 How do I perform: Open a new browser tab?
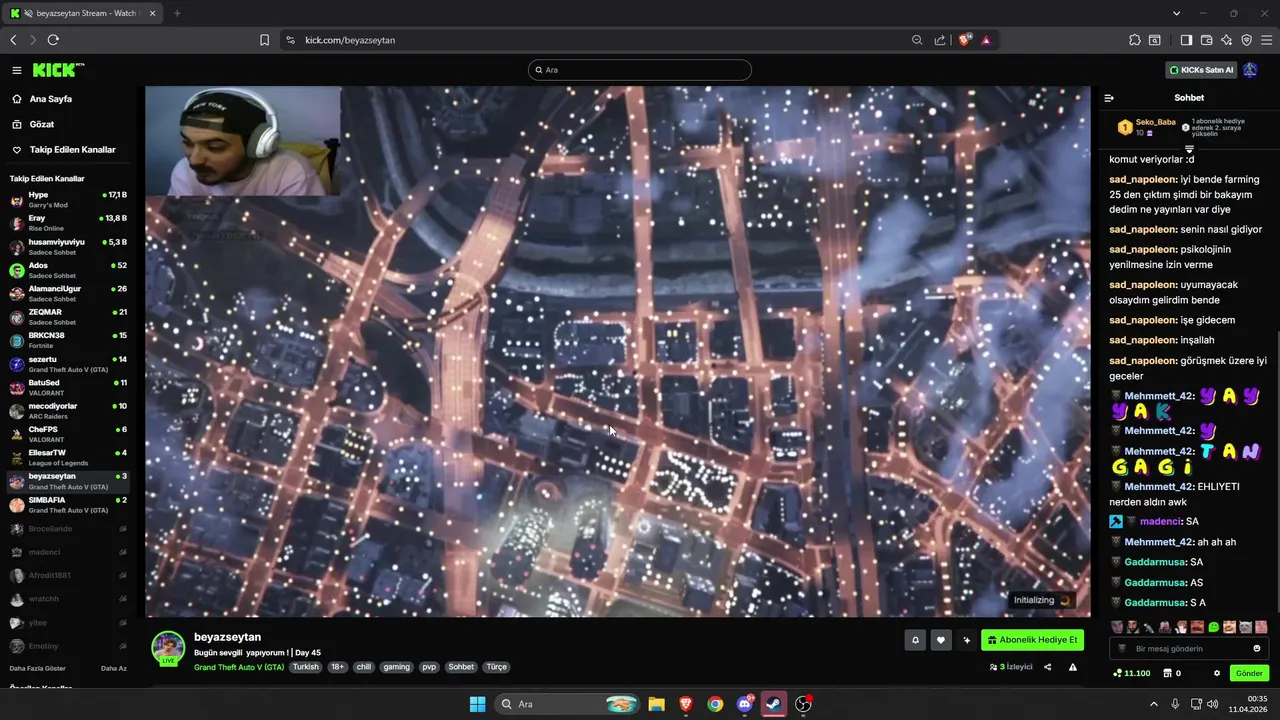click(177, 13)
